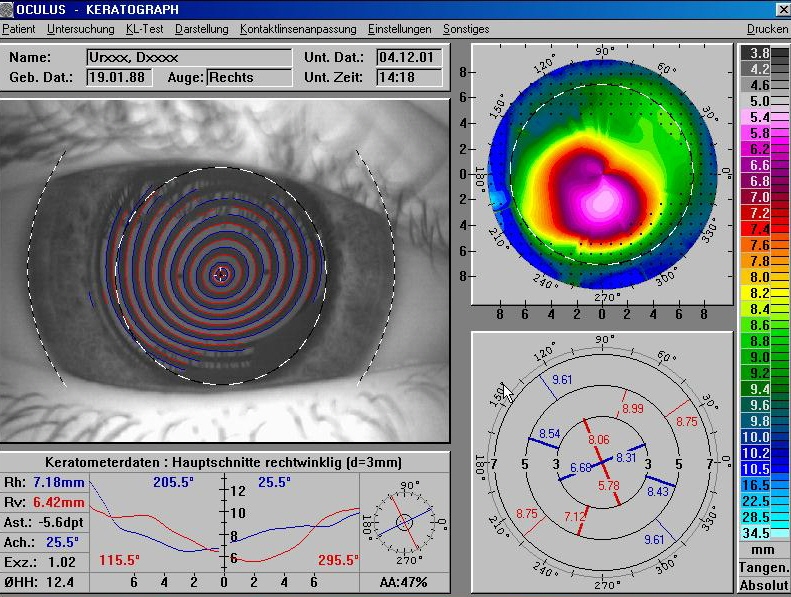Click the 295.5° red meridian label
791x597 pixels.
338,560
